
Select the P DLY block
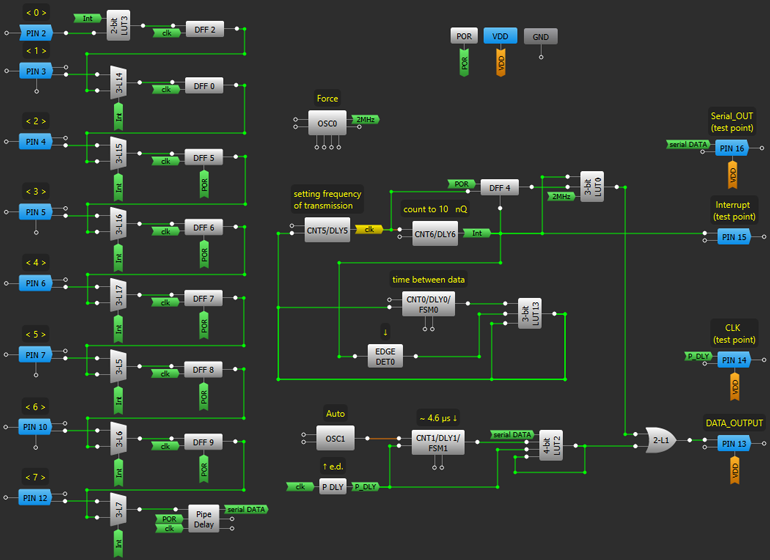pos(333,486)
